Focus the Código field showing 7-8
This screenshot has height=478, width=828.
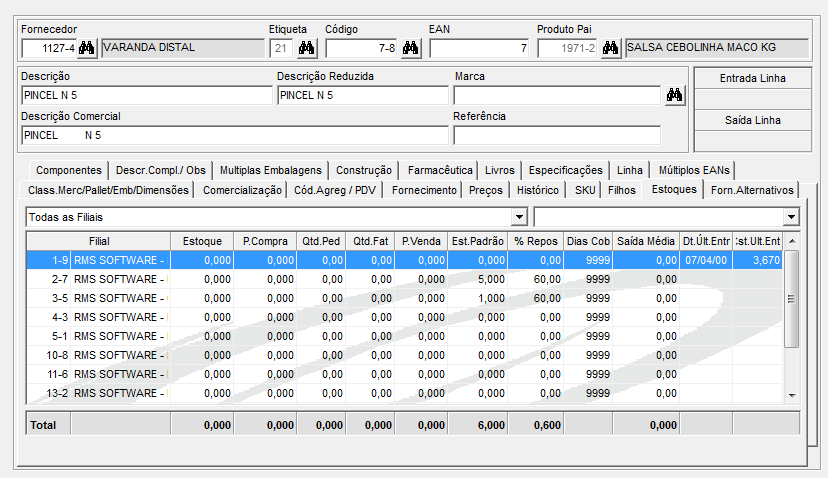(x=362, y=49)
